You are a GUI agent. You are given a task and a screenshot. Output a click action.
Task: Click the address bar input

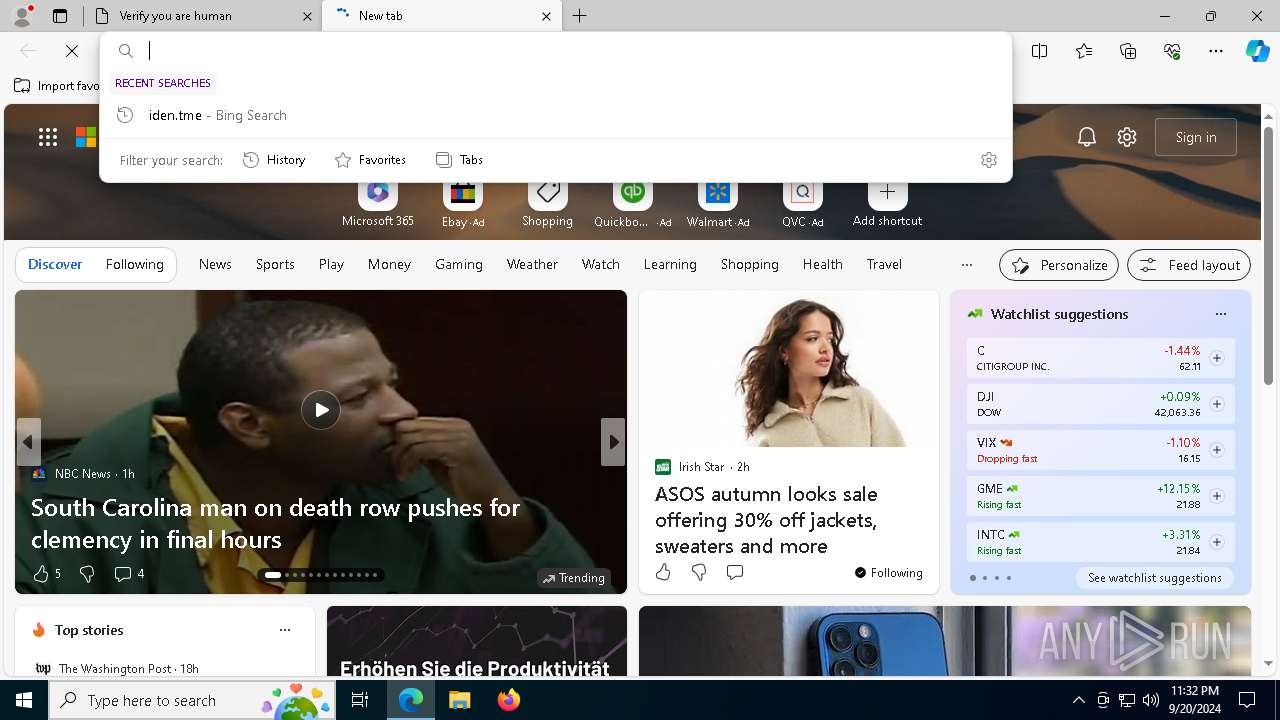pyautogui.click(x=555, y=51)
